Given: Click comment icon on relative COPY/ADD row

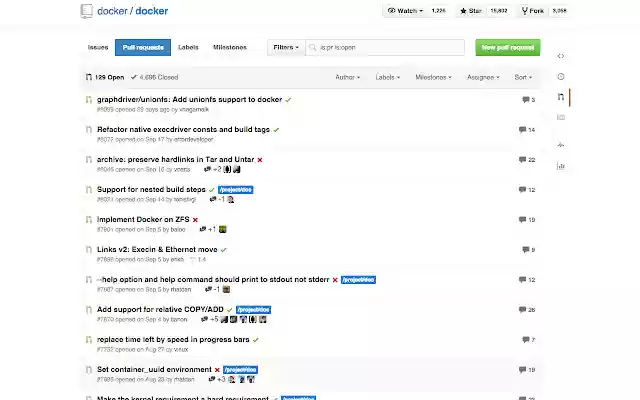Looking at the screenshot, I should tap(522, 310).
